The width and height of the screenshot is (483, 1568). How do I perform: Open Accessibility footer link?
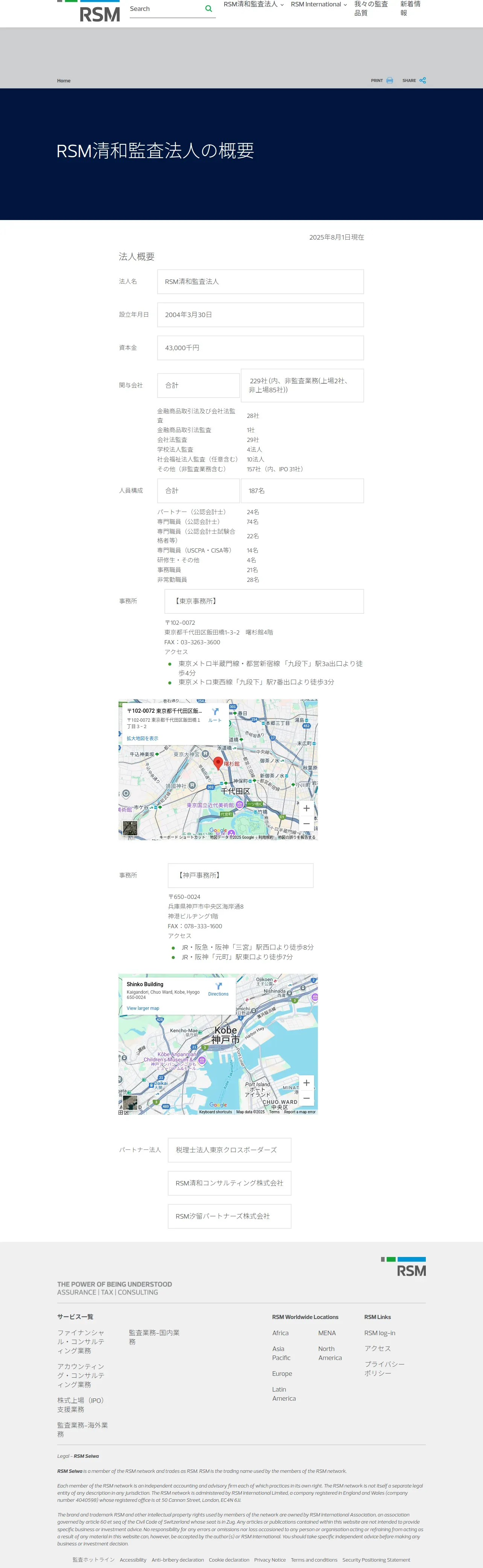(133, 1559)
